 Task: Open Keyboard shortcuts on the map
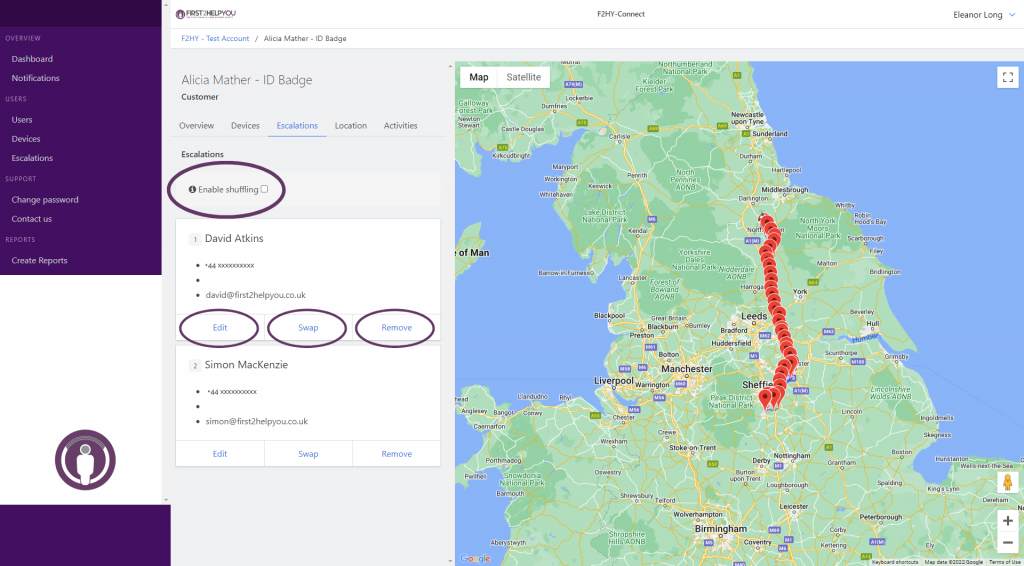(896, 562)
